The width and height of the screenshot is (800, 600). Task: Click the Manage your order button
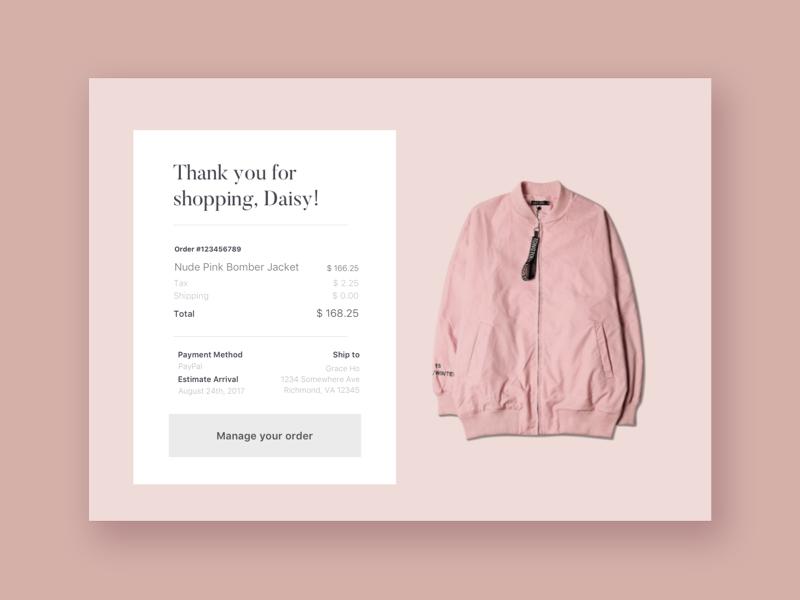point(265,435)
